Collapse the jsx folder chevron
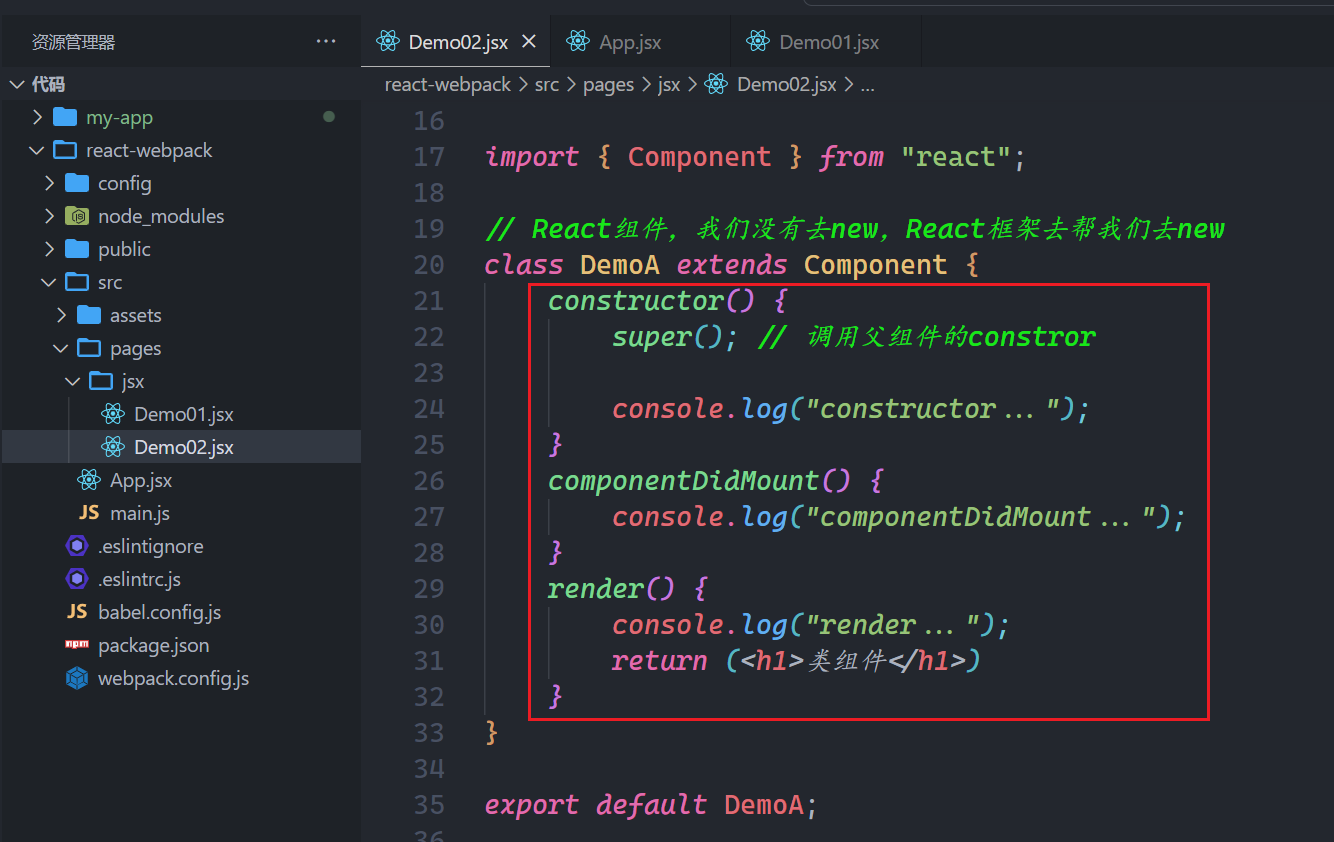Viewport: 1334px width, 842px height. pyautogui.click(x=73, y=381)
